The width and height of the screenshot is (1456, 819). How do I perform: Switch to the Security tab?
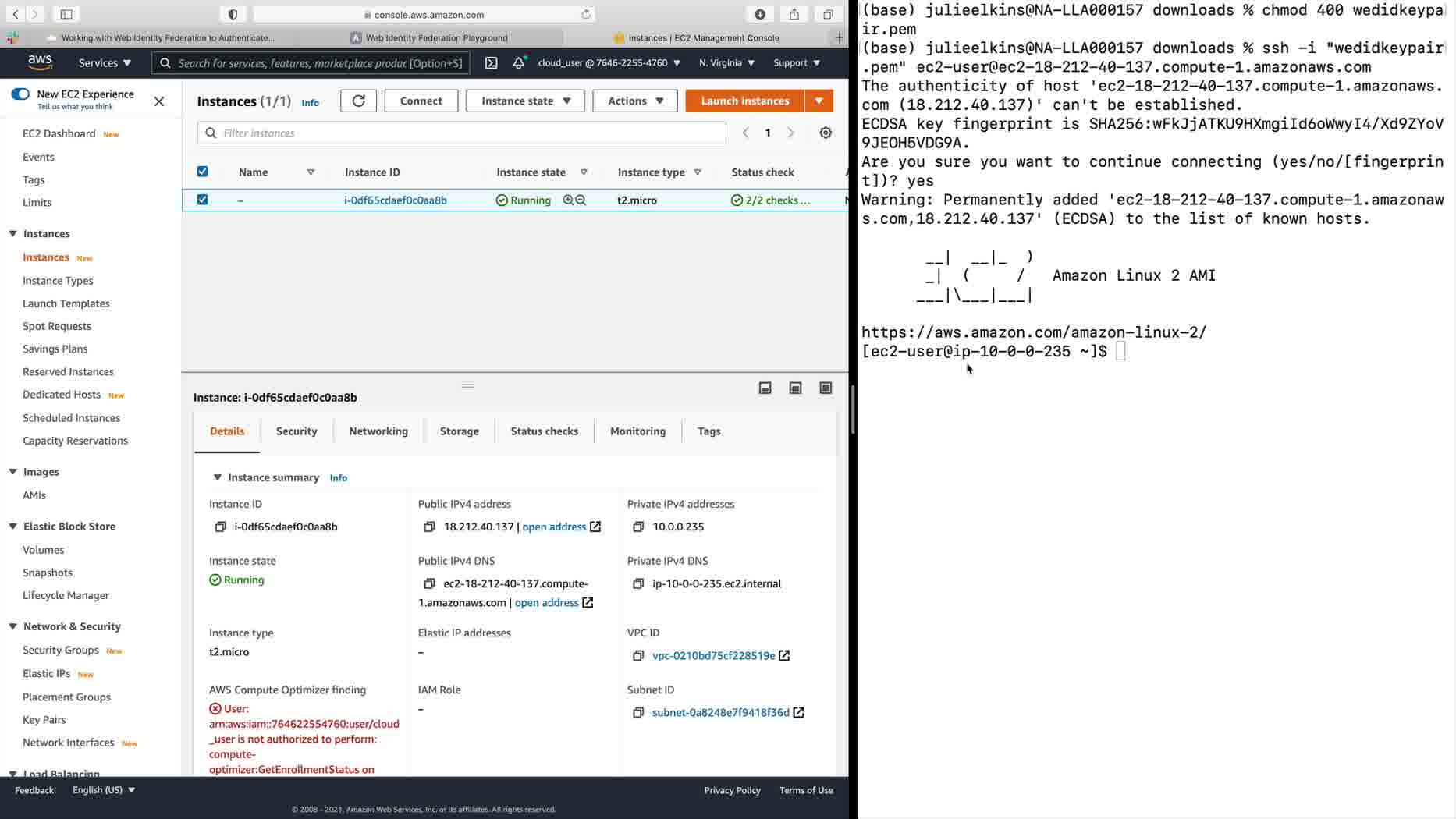pos(297,431)
